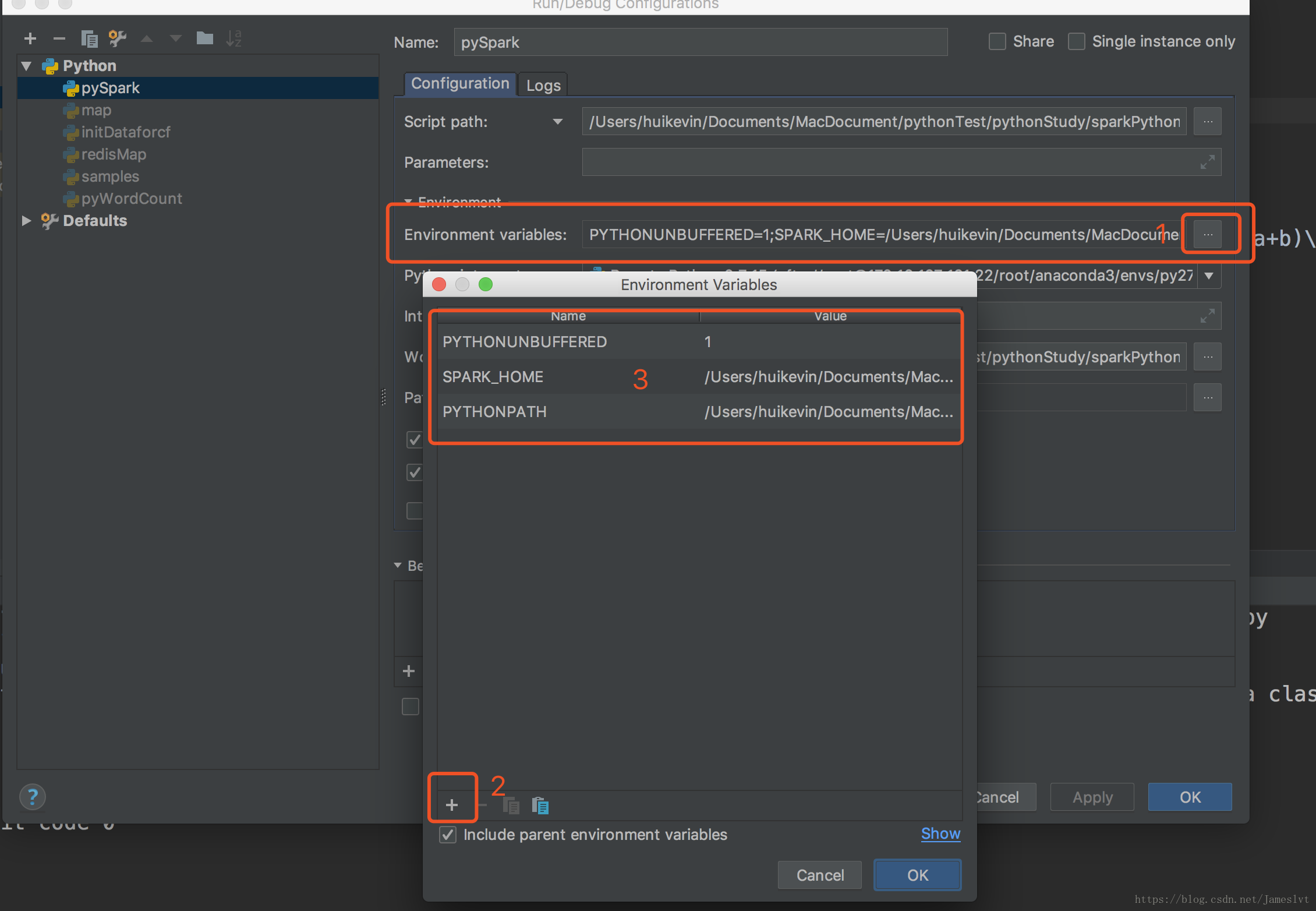Copy the selected run configuration
Image resolution: width=1316 pixels, height=911 pixels.
pyautogui.click(x=89, y=38)
